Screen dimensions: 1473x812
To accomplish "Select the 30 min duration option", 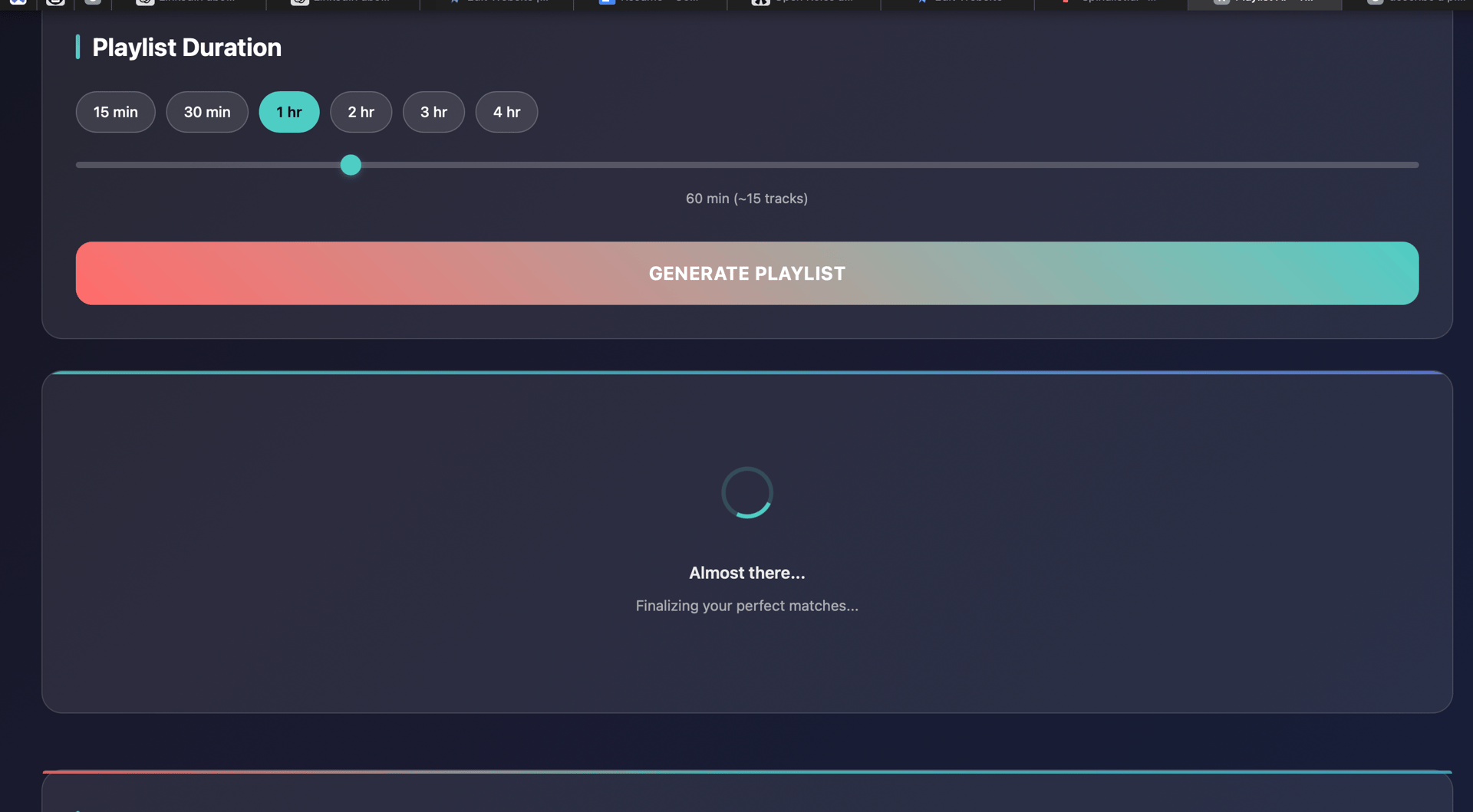I will [206, 112].
